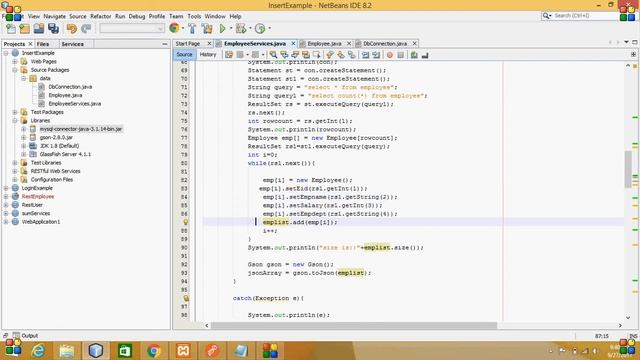Viewport: 640px width, 360px height.
Task: Click the editor horizontal scrollbar thumb
Action: pos(354,326)
